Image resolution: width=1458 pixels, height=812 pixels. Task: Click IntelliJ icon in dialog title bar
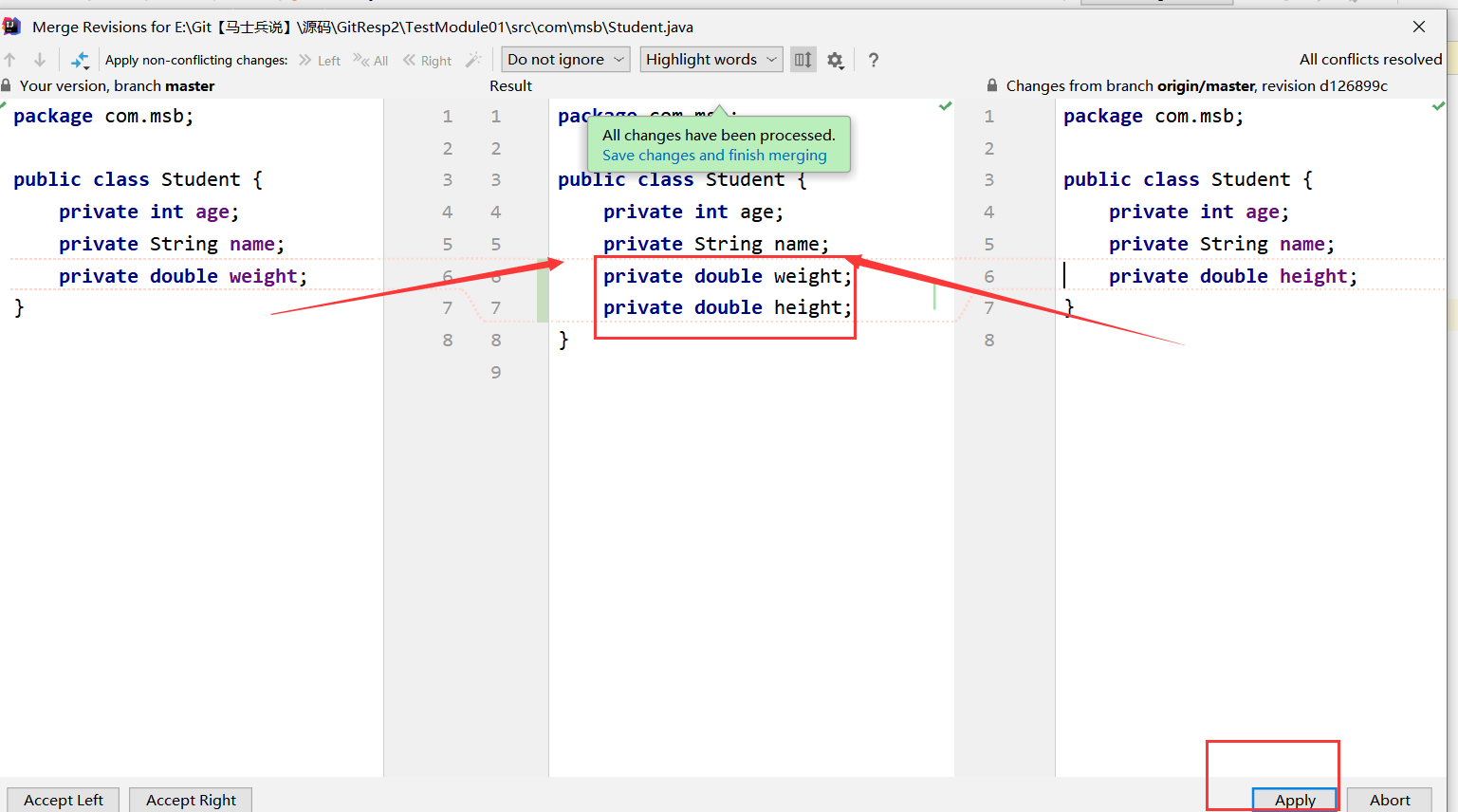click(x=11, y=27)
